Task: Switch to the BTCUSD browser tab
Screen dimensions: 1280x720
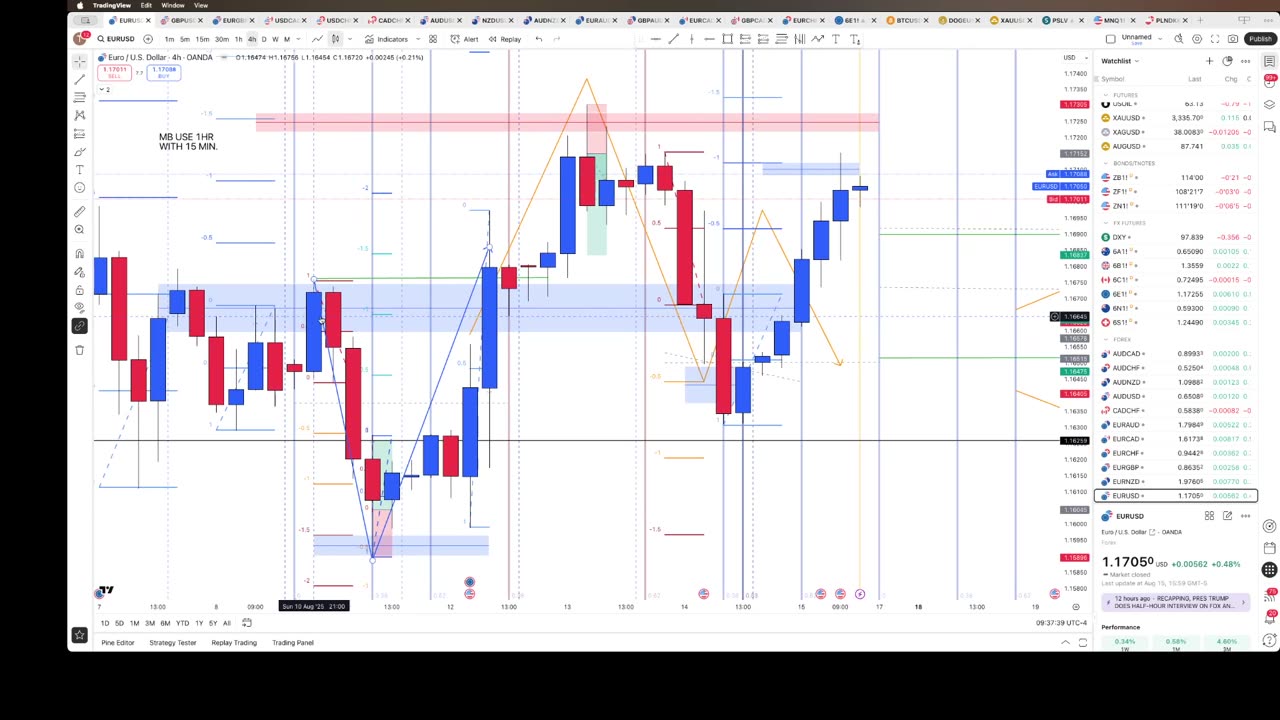Action: point(905,20)
